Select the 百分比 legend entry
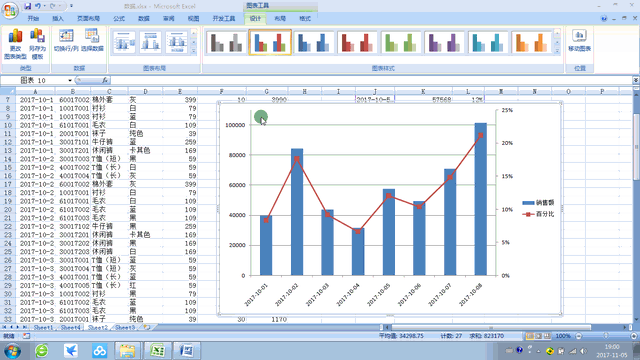This screenshot has height=360, width=640. coord(538,214)
